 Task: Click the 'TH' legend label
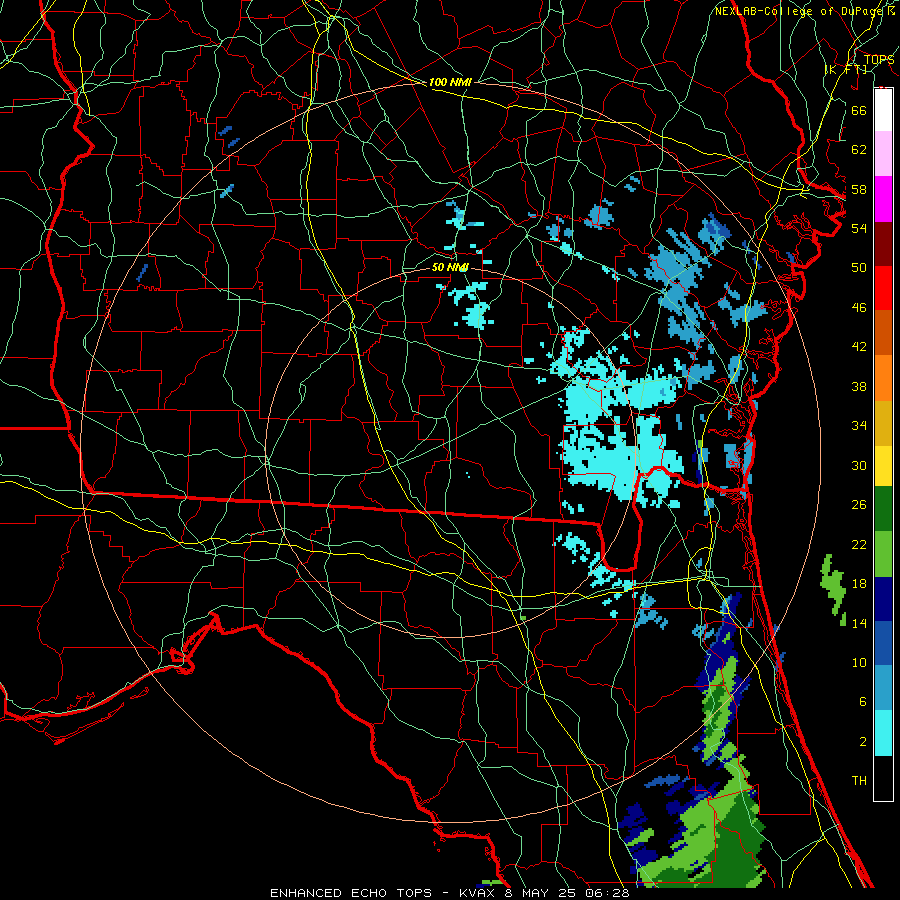pyautogui.click(x=859, y=781)
